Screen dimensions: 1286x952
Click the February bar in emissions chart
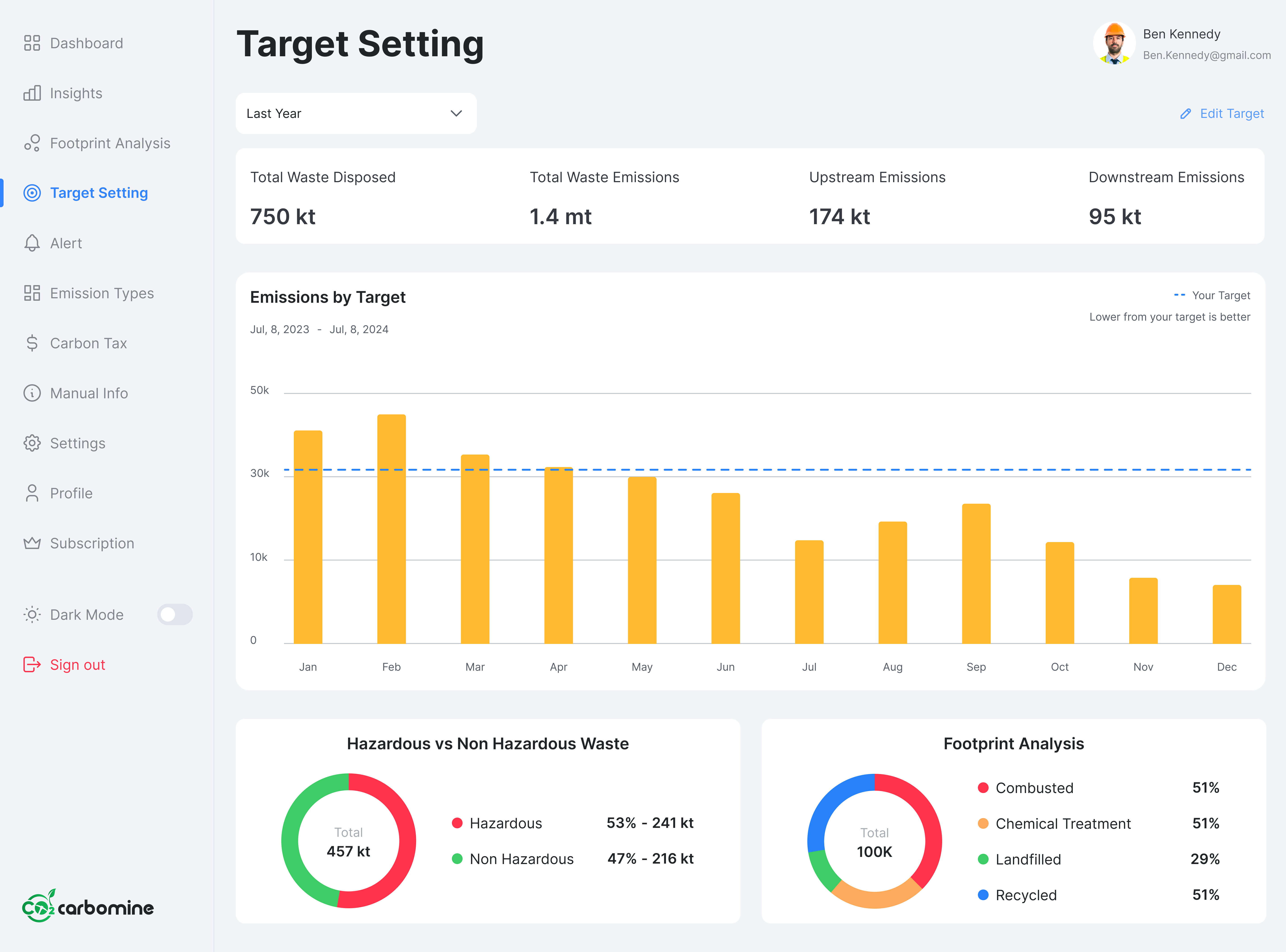[x=391, y=528]
